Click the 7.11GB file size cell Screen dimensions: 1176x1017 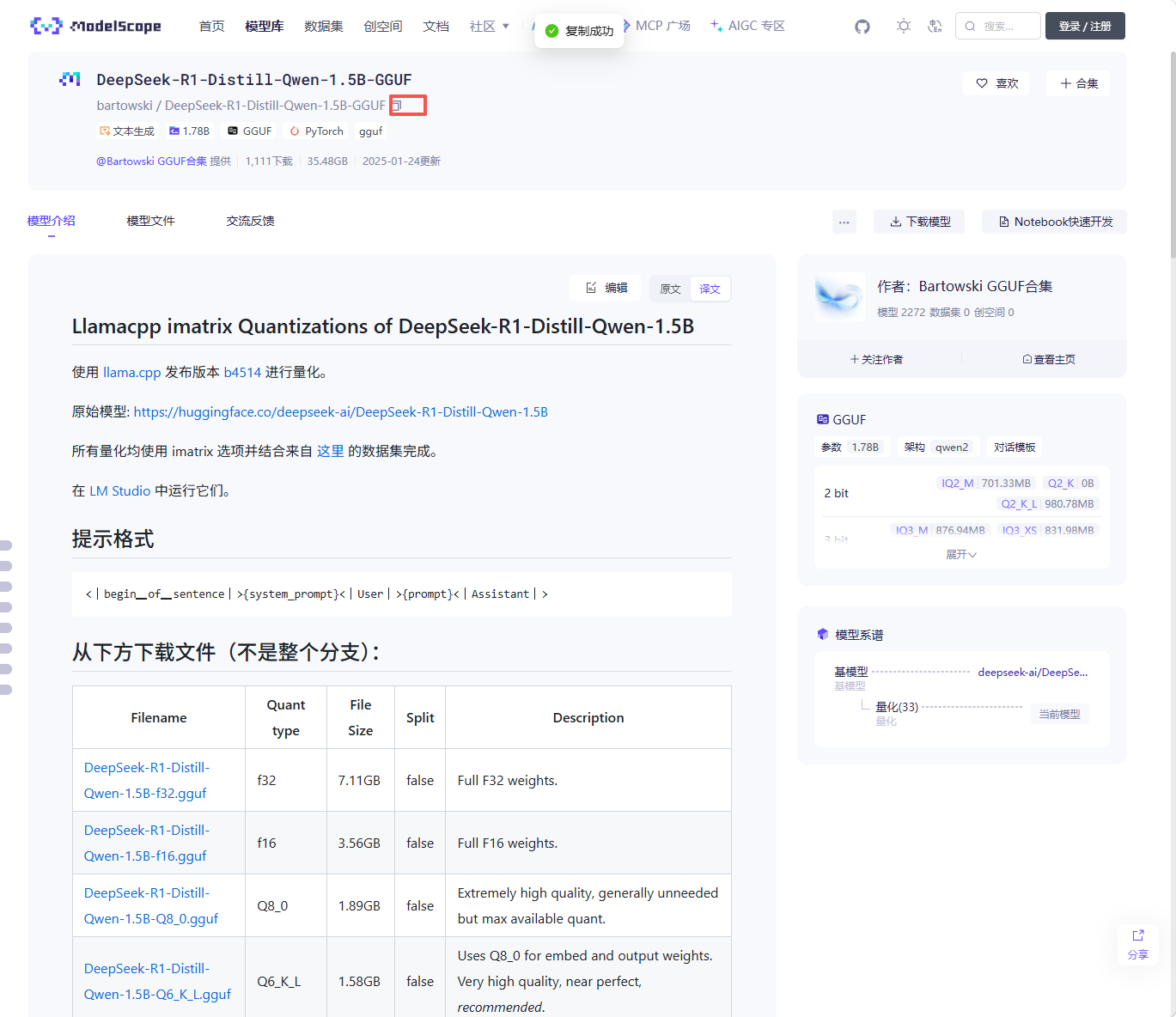359,780
